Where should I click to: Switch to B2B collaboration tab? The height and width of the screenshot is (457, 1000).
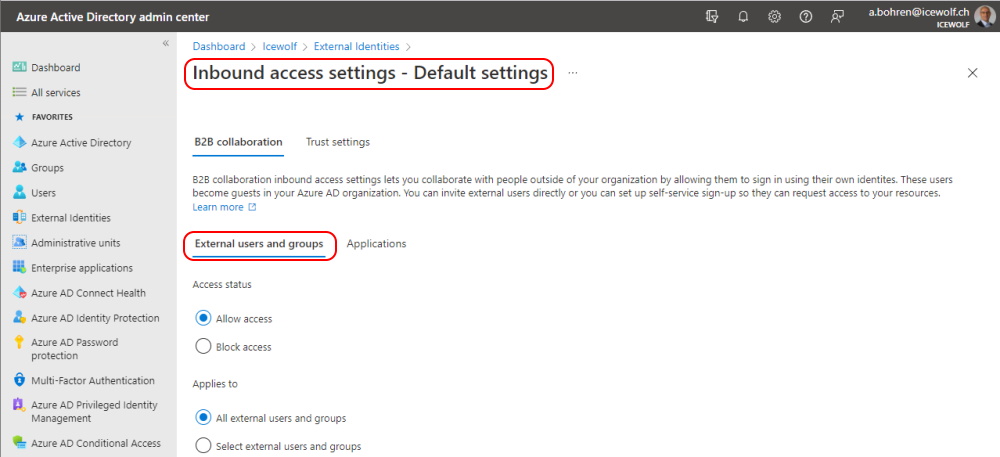click(239, 142)
